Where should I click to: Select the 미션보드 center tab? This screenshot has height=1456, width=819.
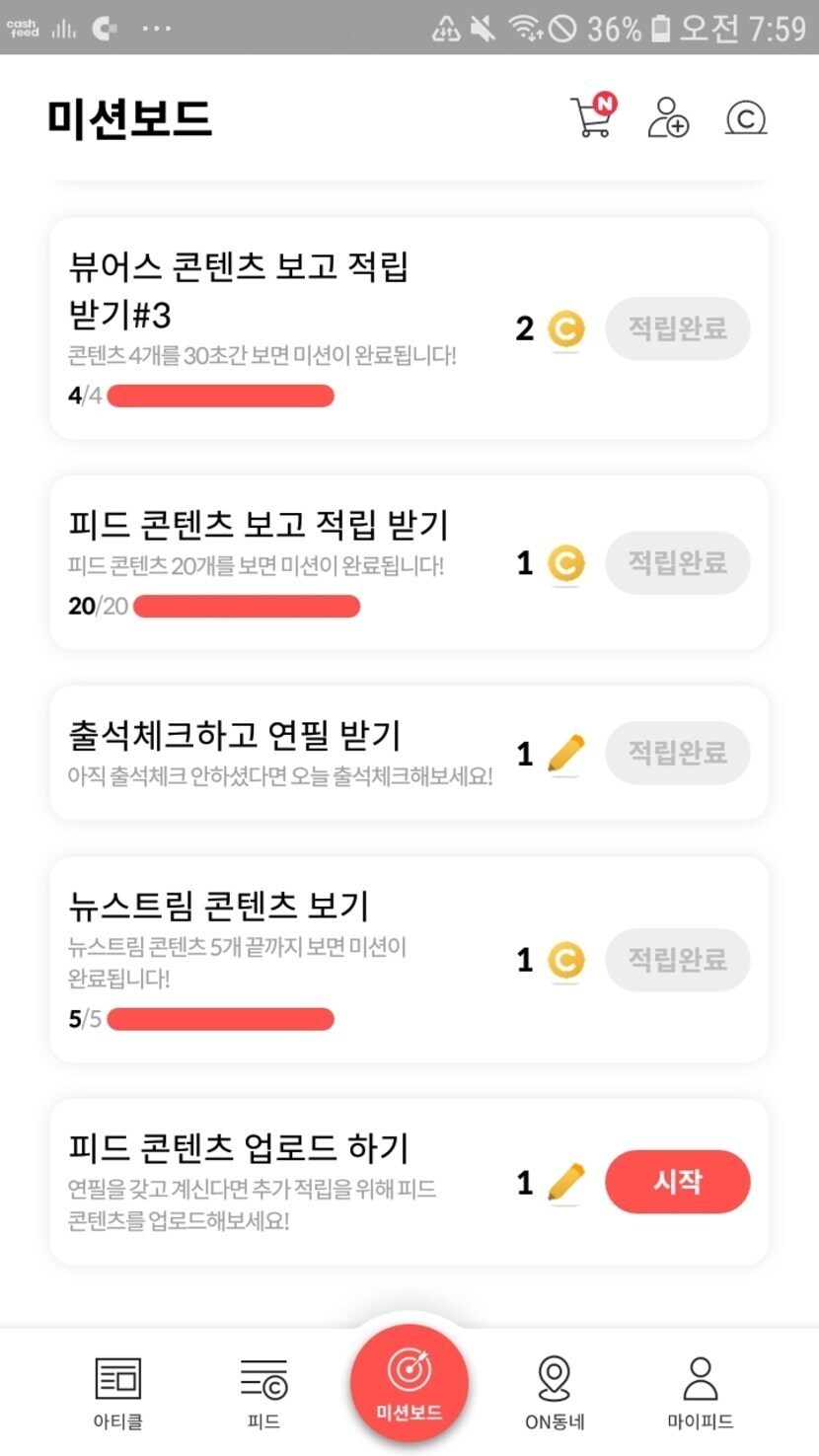click(x=409, y=1383)
